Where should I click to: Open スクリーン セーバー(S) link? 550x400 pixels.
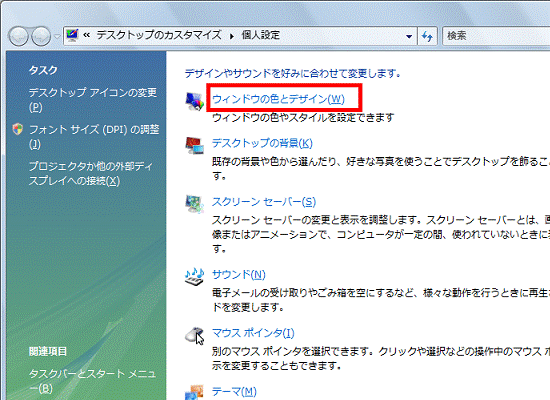pyautogui.click(x=264, y=202)
